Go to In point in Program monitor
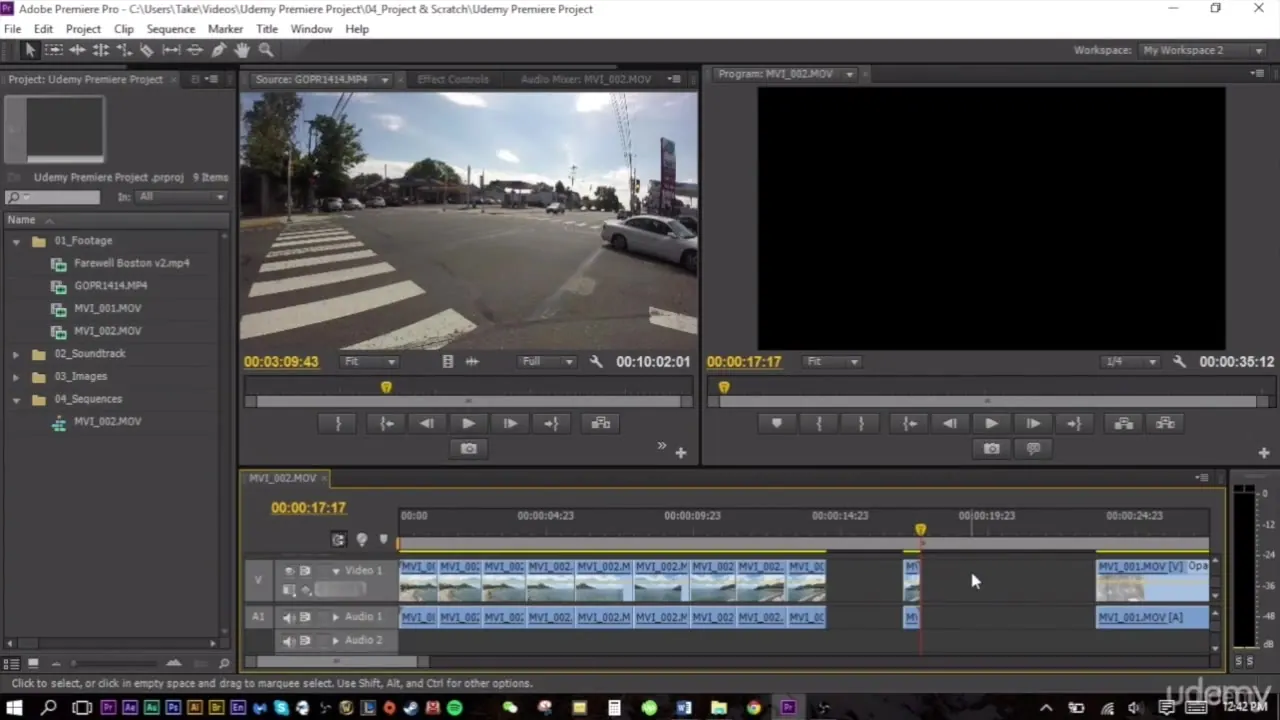Viewport: 1280px width, 720px height. (909, 424)
